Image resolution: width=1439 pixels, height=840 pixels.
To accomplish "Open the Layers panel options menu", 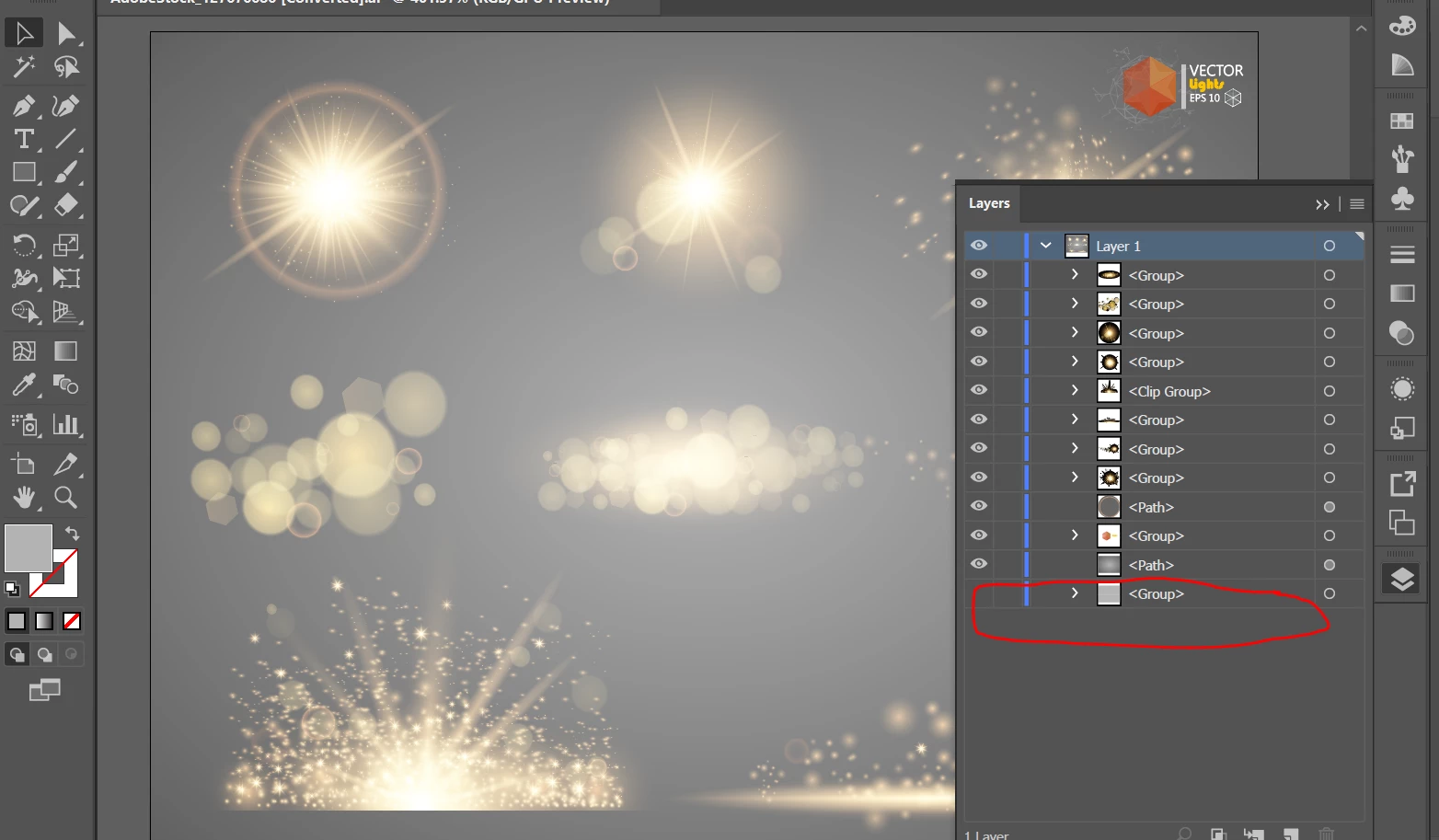I will point(1357,204).
